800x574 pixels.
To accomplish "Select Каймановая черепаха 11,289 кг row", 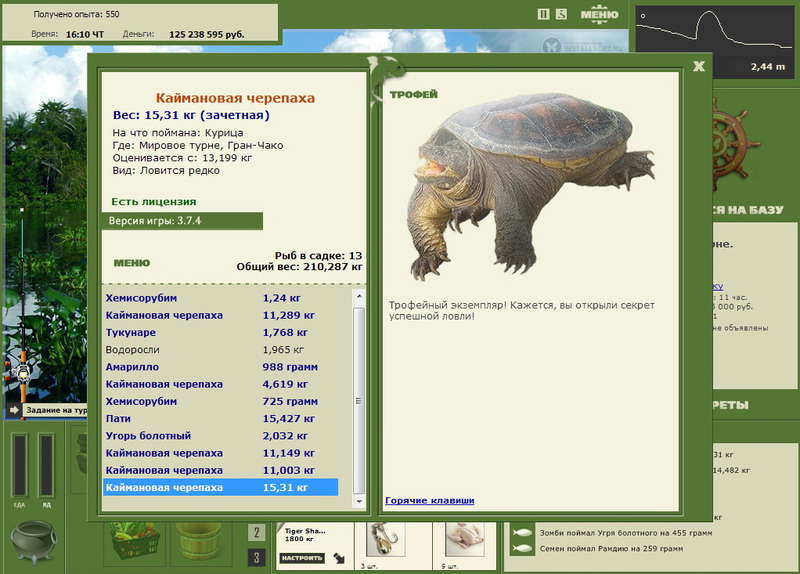I will [220, 315].
